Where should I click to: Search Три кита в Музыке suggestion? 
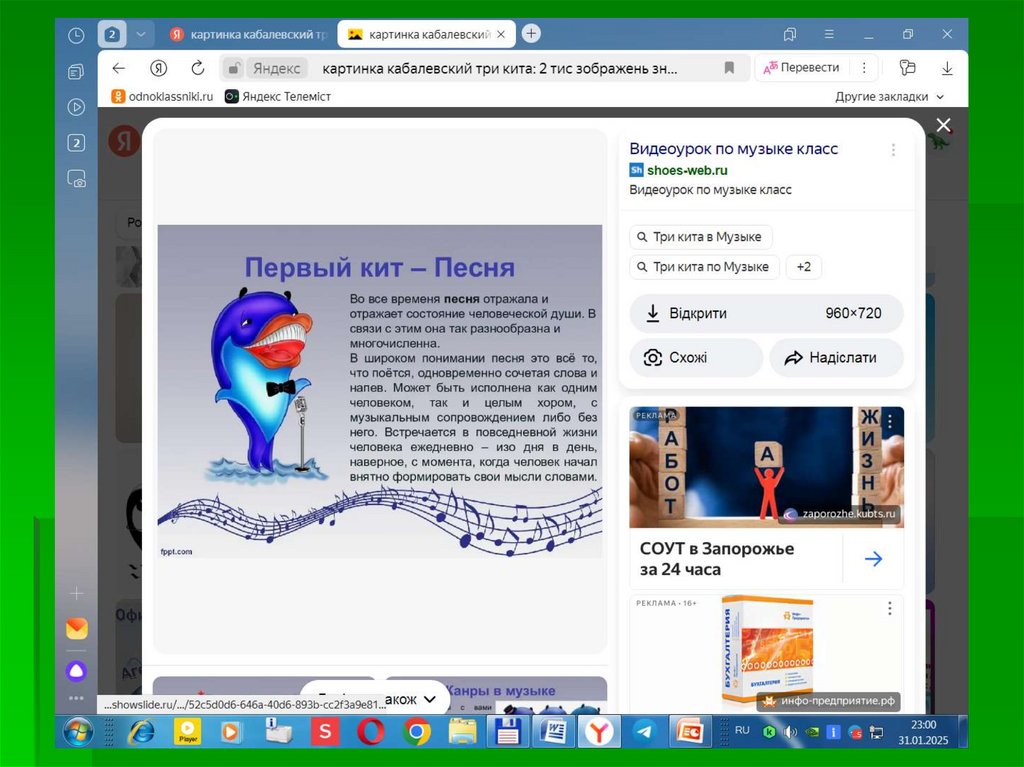click(701, 237)
